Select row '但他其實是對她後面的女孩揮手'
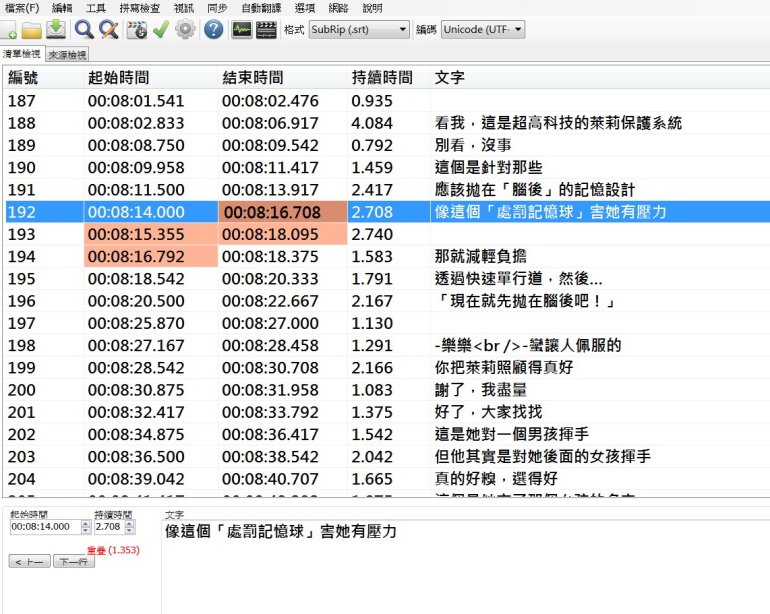 (387, 456)
